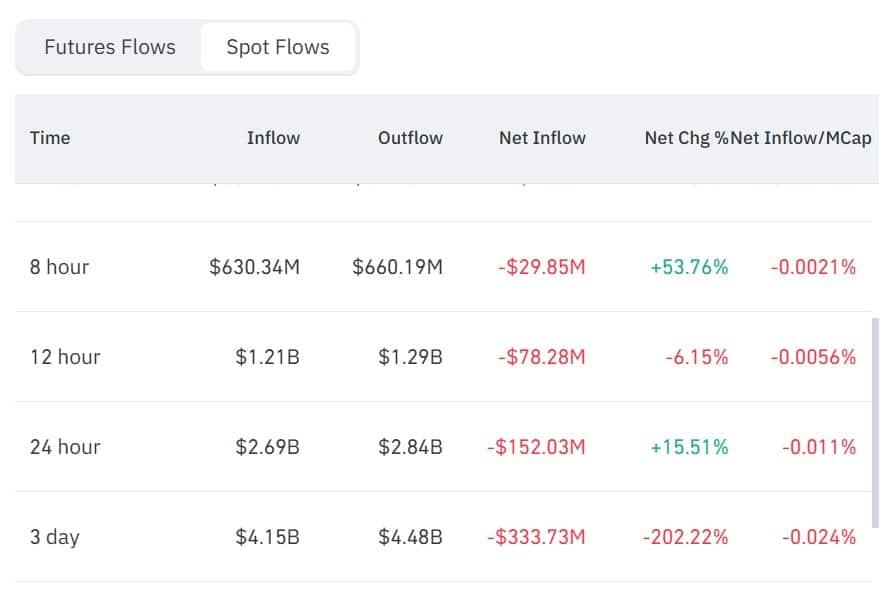The image size is (893, 592).
Task: Click the $660.19M outflow value
Action: point(398,267)
